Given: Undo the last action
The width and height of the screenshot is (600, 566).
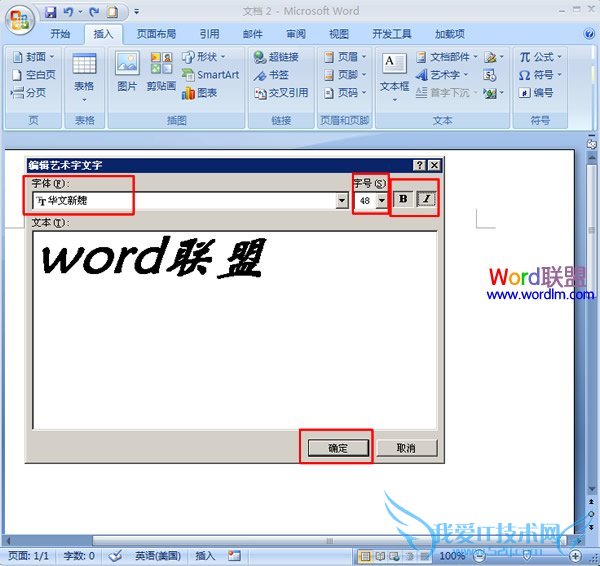Looking at the screenshot, I should pyautogui.click(x=68, y=12).
